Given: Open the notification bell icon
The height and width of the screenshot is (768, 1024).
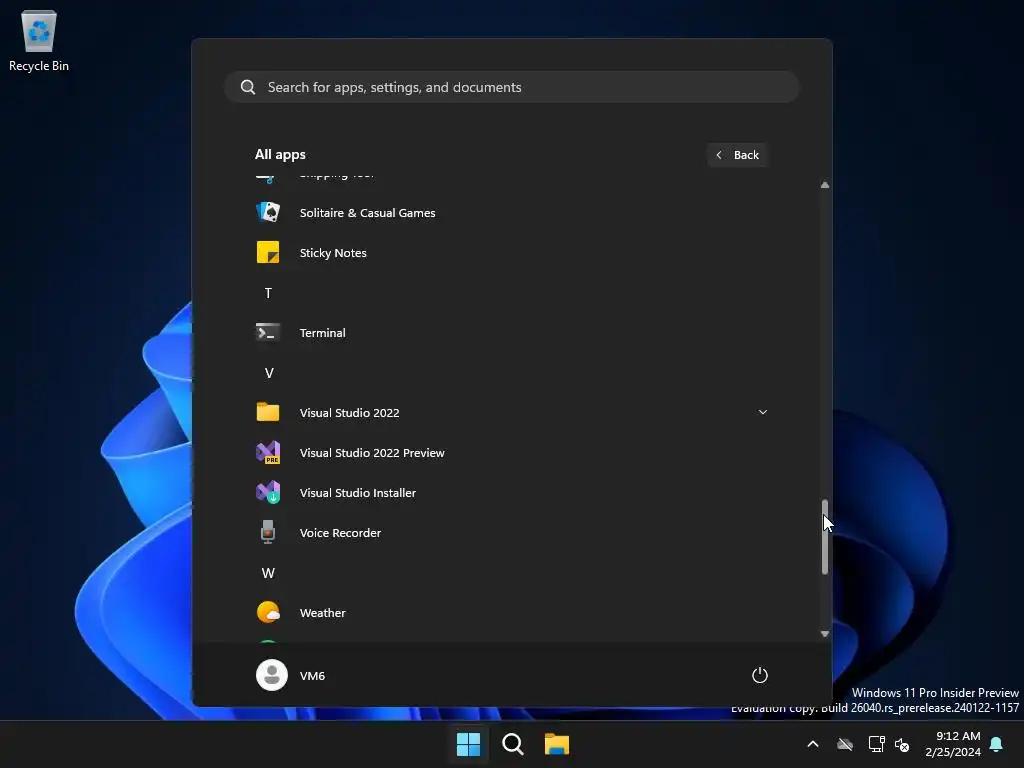Looking at the screenshot, I should coord(997,744).
